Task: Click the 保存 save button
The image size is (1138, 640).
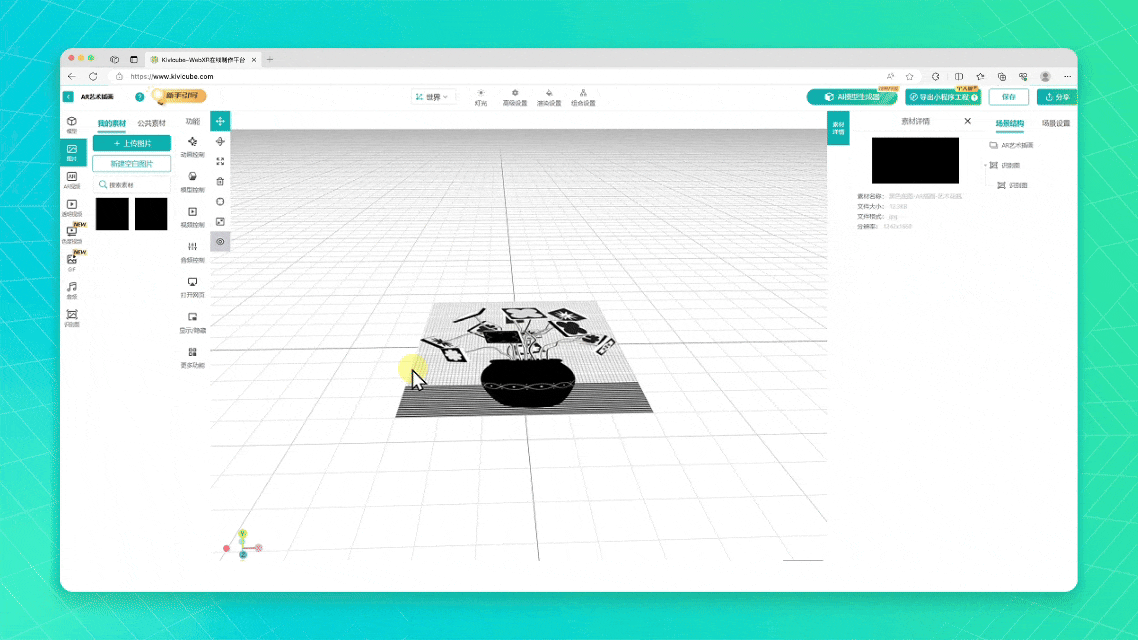Action: 1008,97
